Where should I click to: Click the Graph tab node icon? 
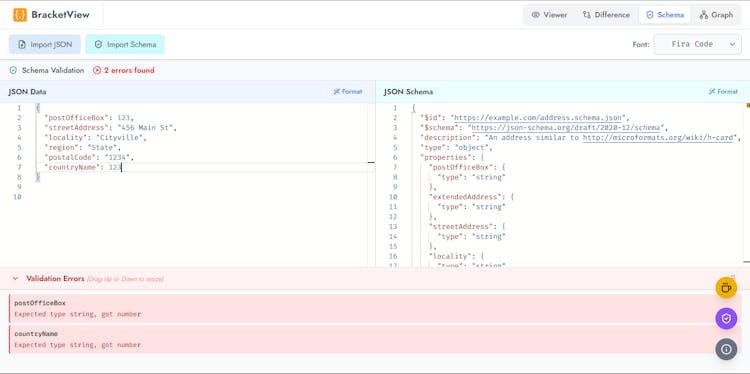click(x=704, y=15)
